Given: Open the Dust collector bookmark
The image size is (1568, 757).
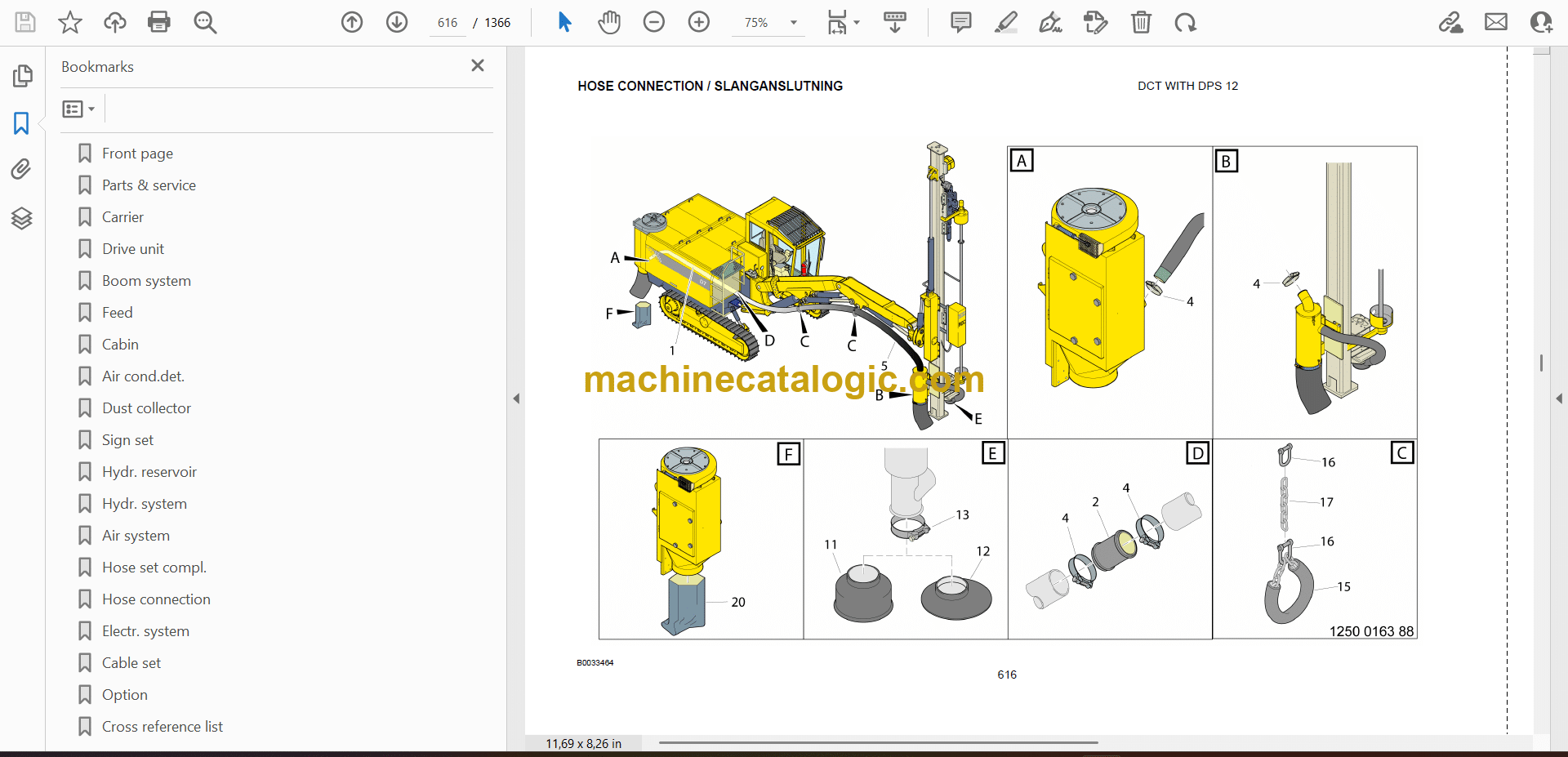Looking at the screenshot, I should pos(146,408).
